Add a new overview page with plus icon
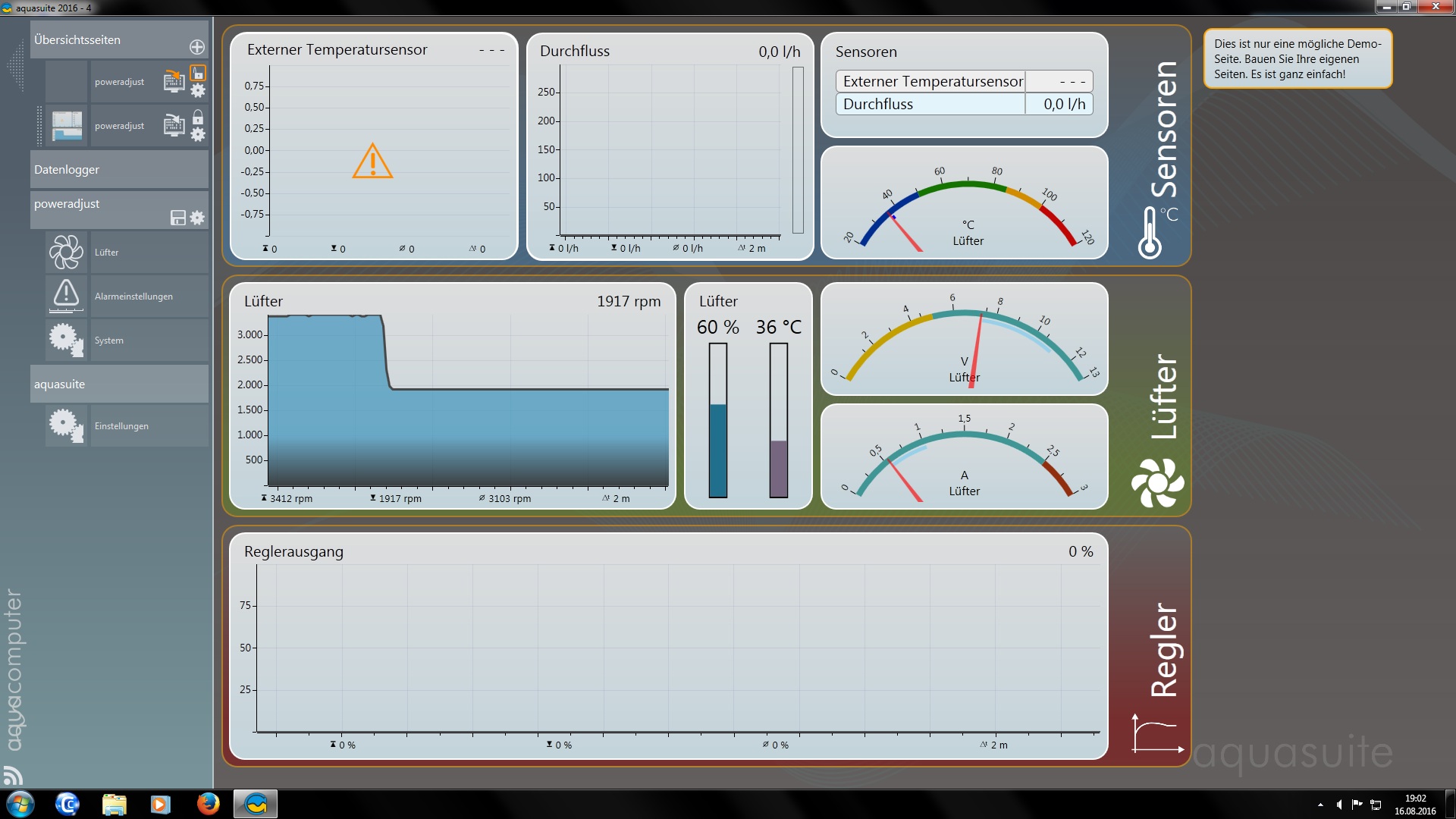This screenshot has width=1456, height=819. click(197, 47)
